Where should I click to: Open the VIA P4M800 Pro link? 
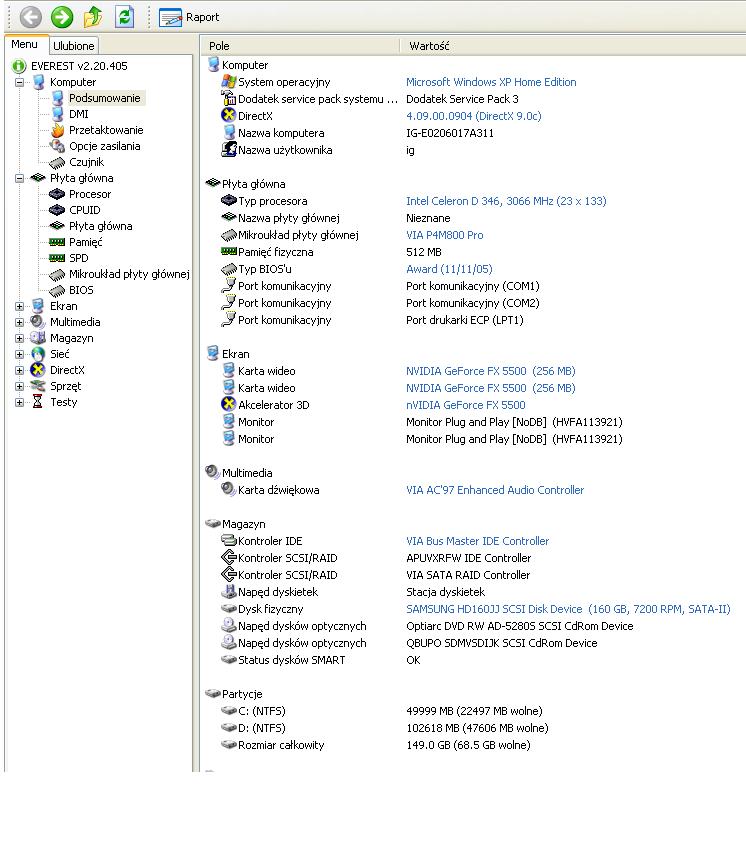[x=445, y=235]
